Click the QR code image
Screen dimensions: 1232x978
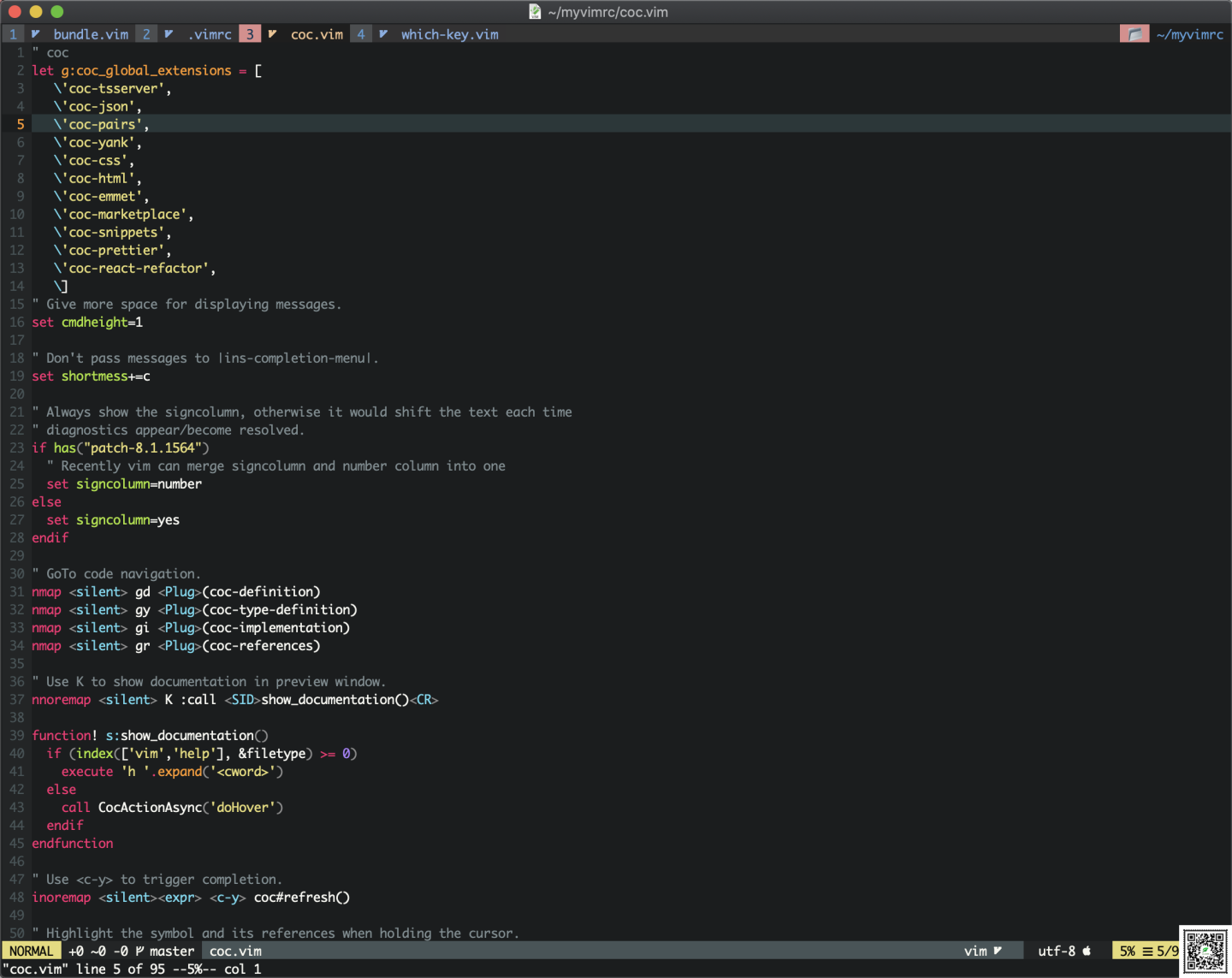(1205, 951)
